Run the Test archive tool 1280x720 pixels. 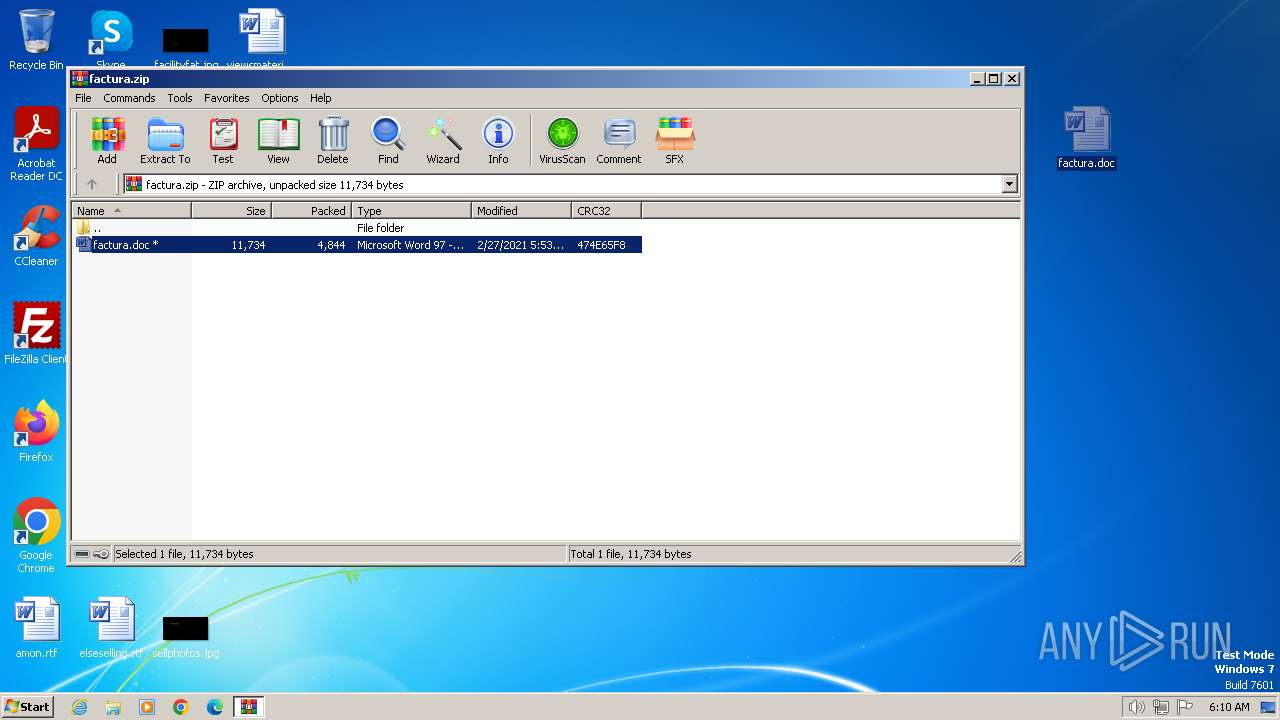[223, 140]
